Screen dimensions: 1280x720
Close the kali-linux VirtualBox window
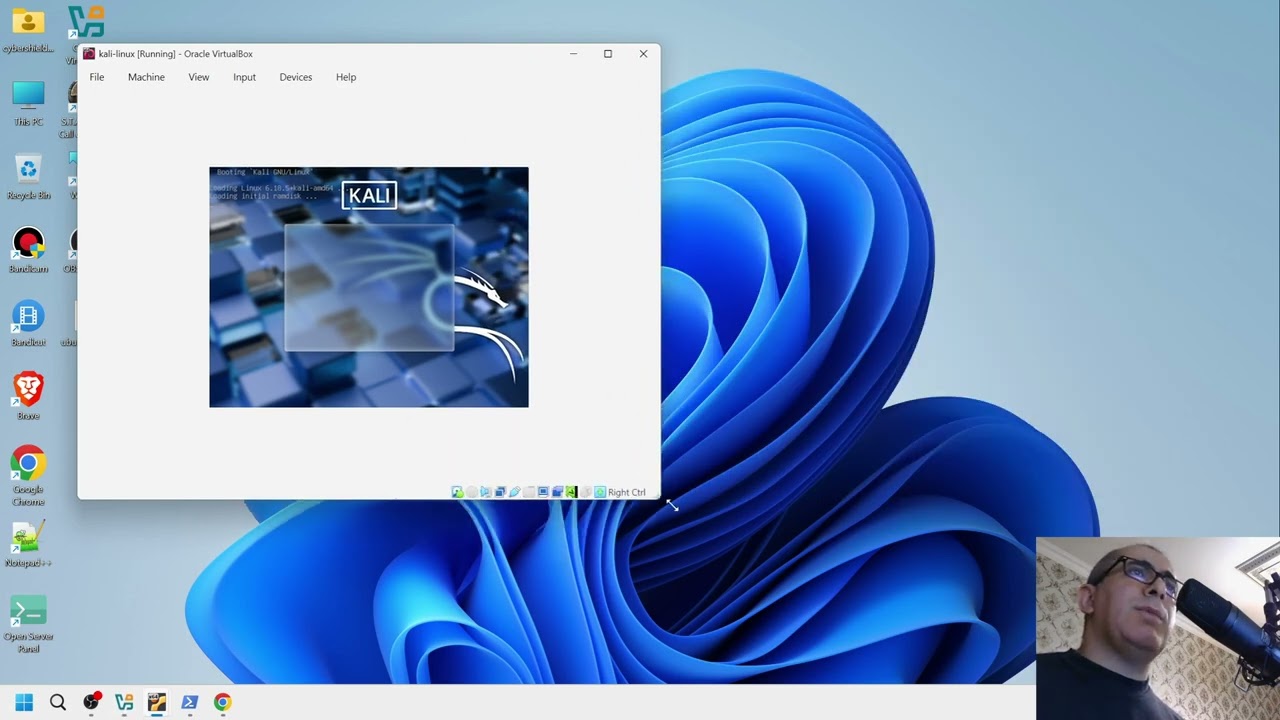(643, 54)
